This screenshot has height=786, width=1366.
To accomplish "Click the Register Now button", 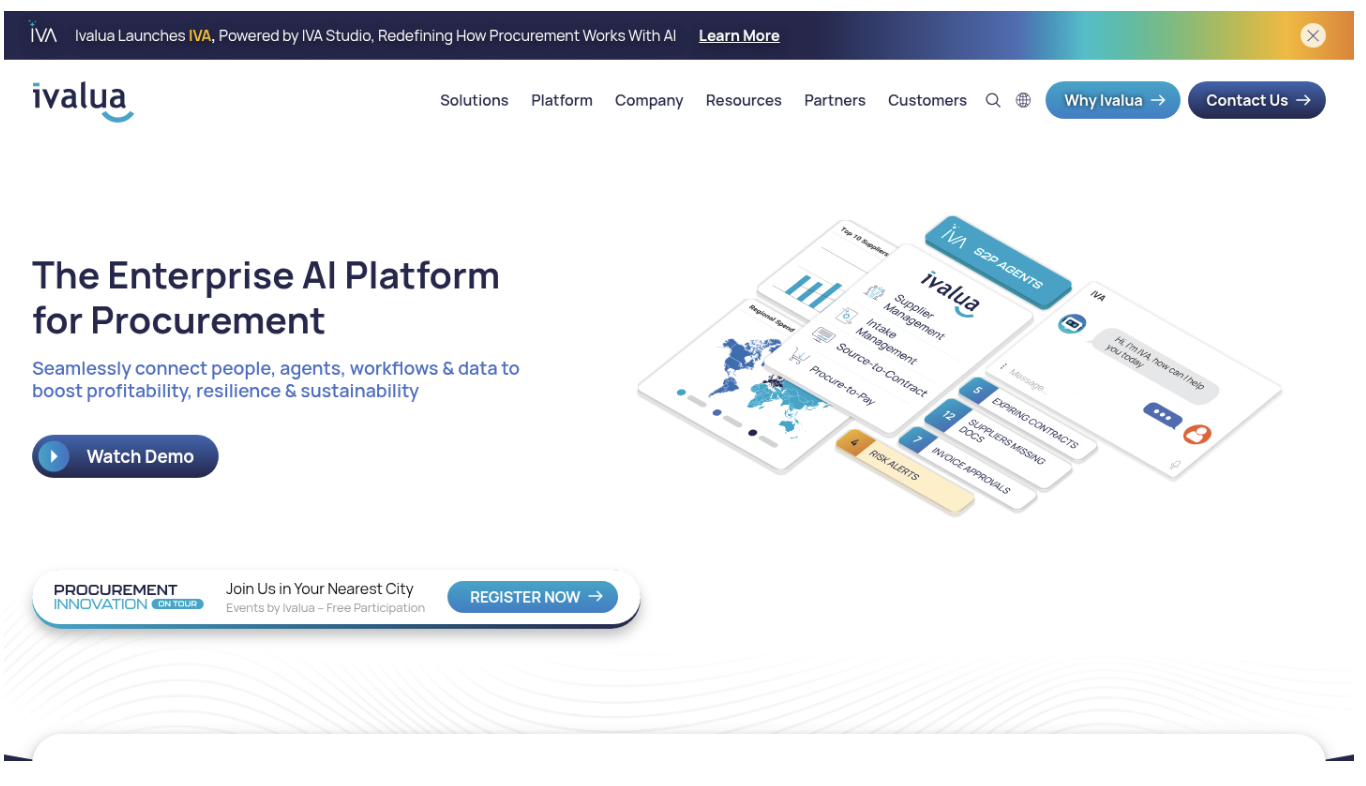I will 532,597.
